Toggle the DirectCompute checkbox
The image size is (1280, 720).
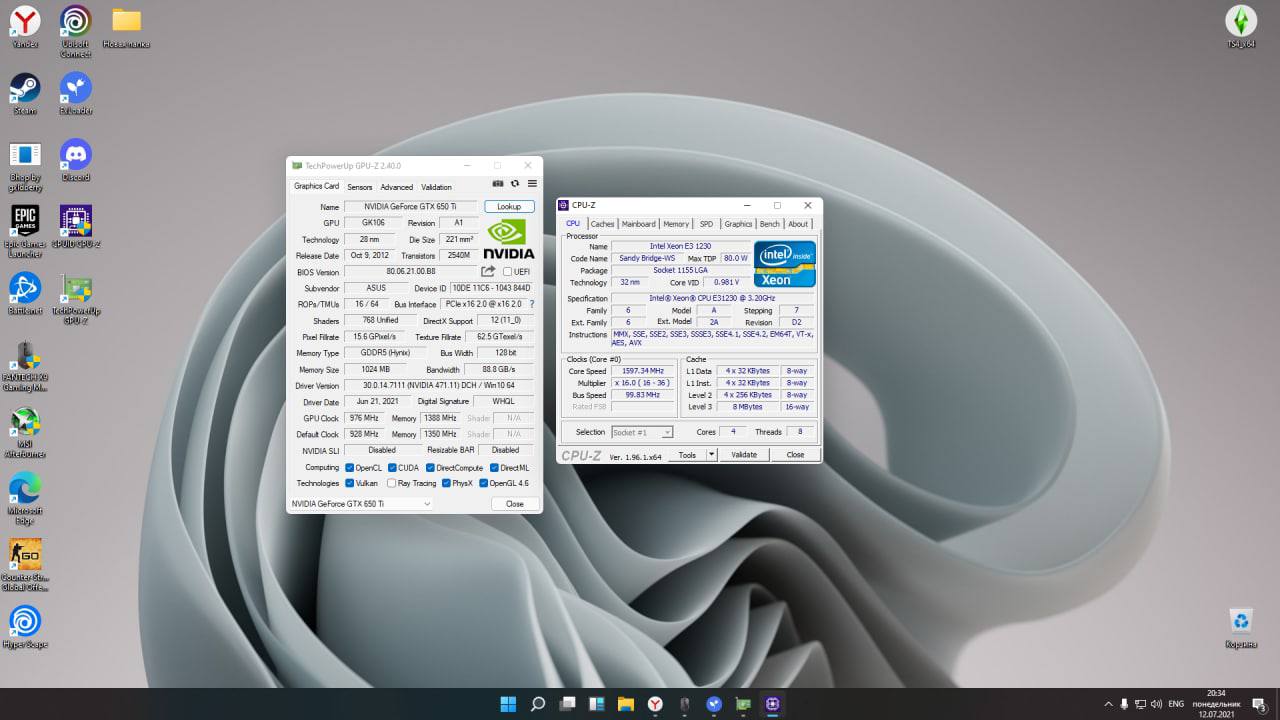coord(430,468)
